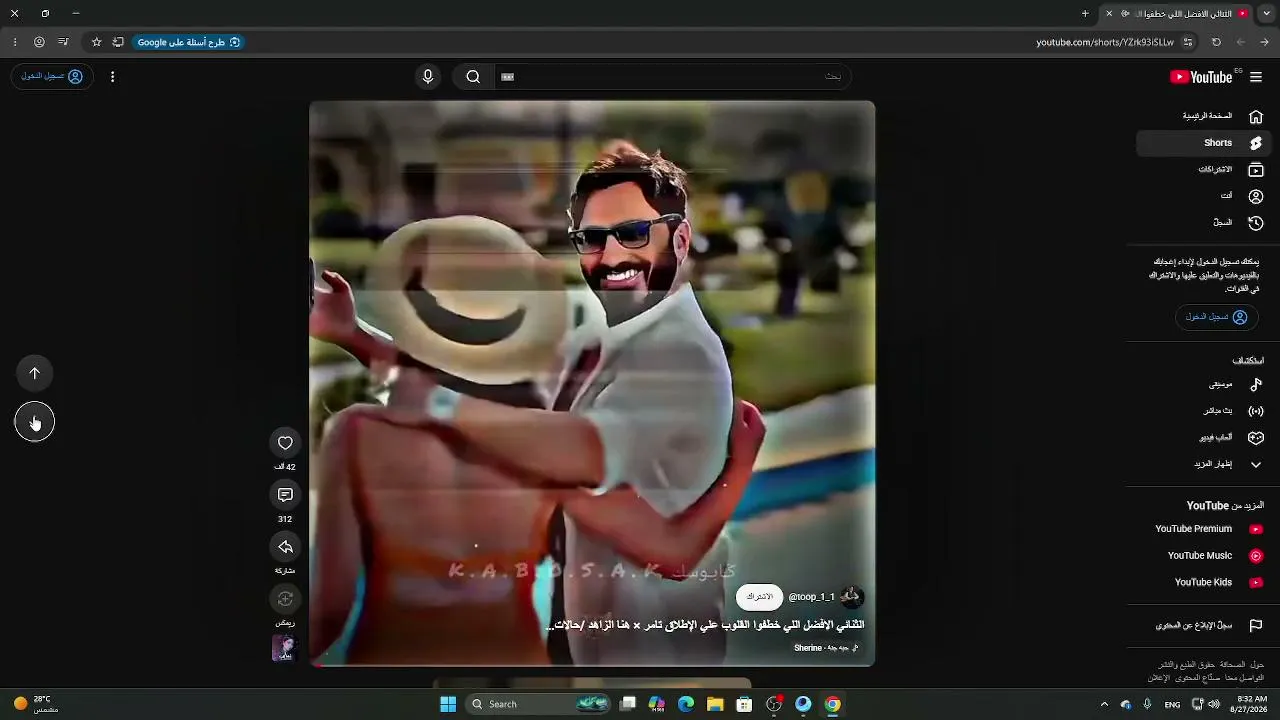Image resolution: width=1280 pixels, height=720 pixels.
Task: Open the comments showing 312
Action: pos(285,495)
